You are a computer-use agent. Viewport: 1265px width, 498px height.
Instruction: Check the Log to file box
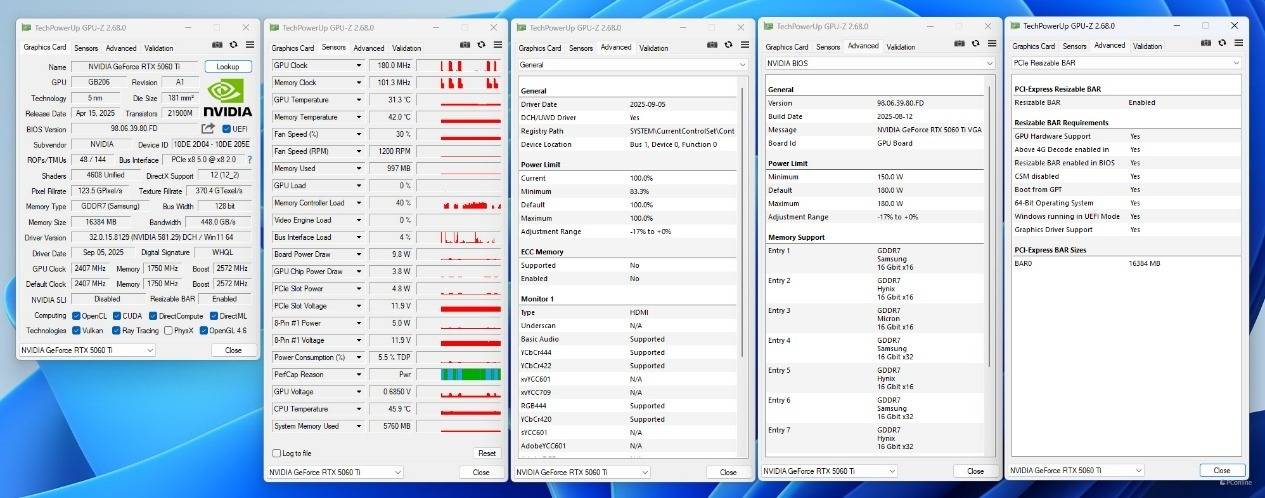pyautogui.click(x=277, y=453)
